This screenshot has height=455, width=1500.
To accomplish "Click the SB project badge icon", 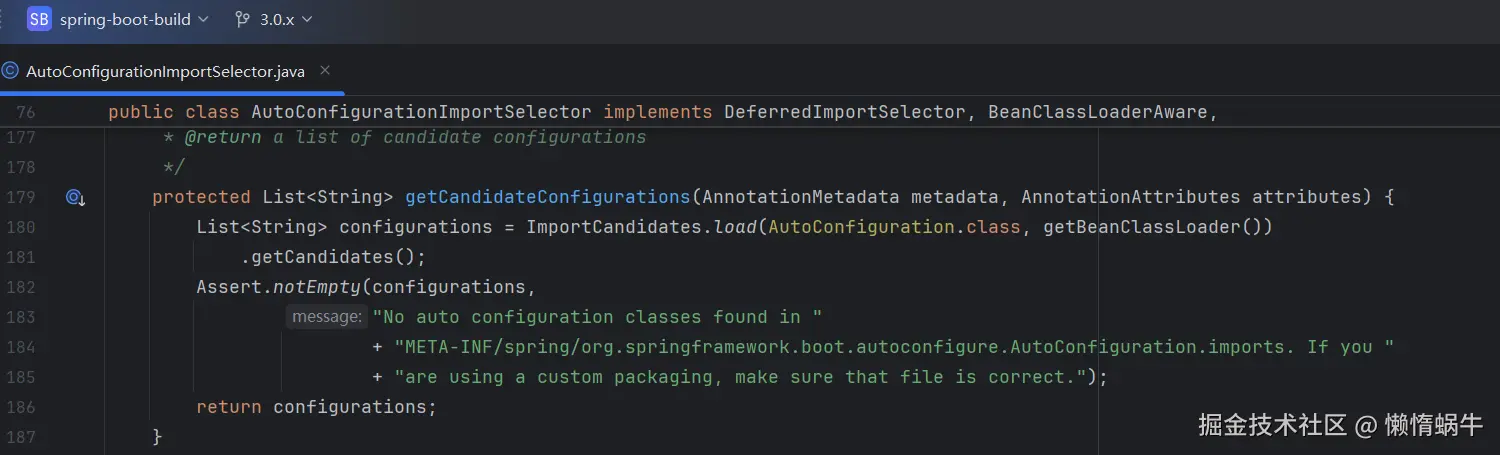I will (x=39, y=19).
